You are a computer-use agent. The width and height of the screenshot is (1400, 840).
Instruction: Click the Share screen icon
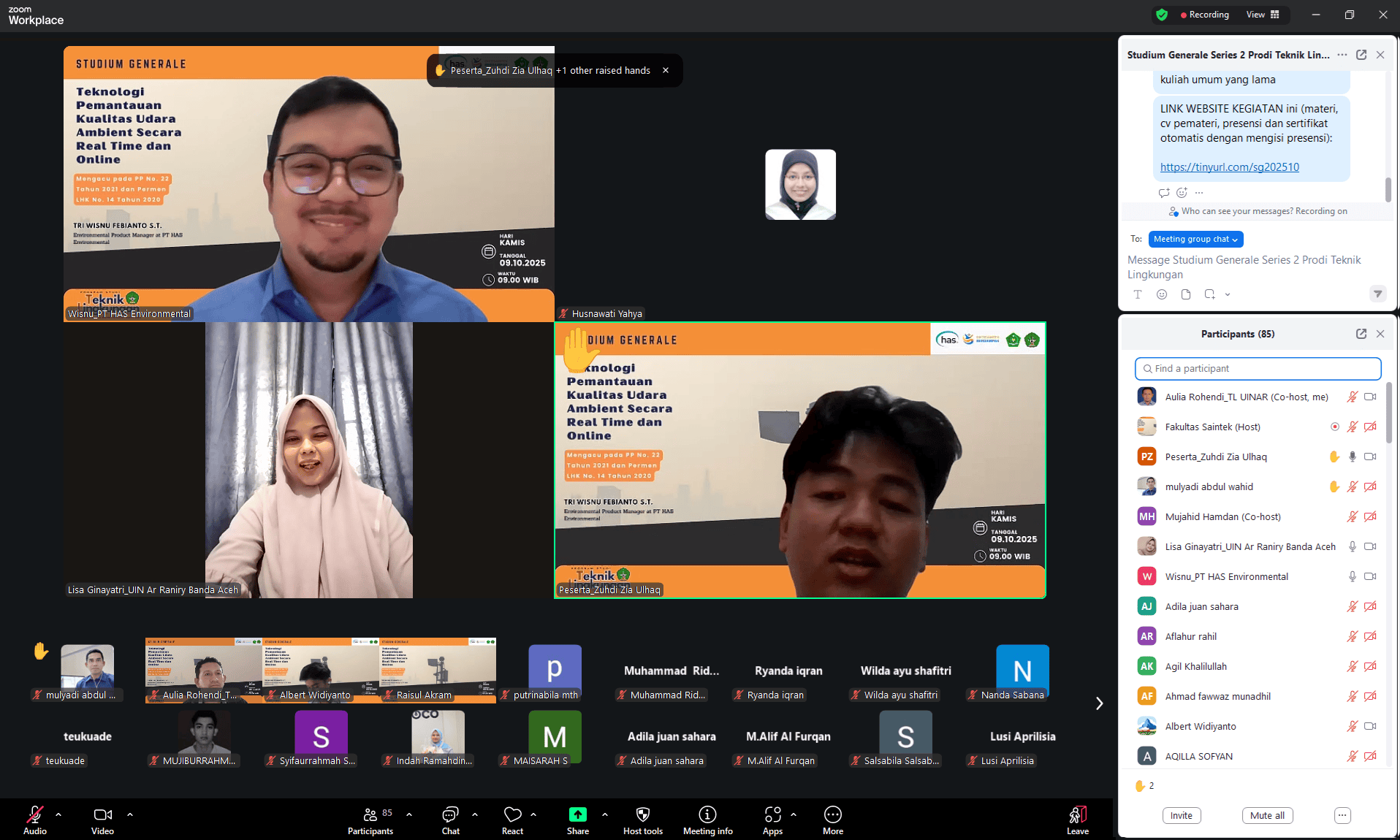(577, 815)
